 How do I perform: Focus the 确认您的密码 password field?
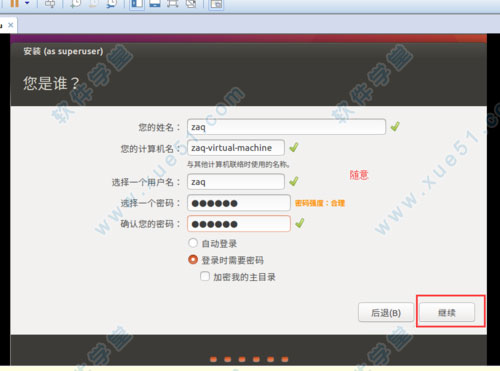(x=239, y=224)
